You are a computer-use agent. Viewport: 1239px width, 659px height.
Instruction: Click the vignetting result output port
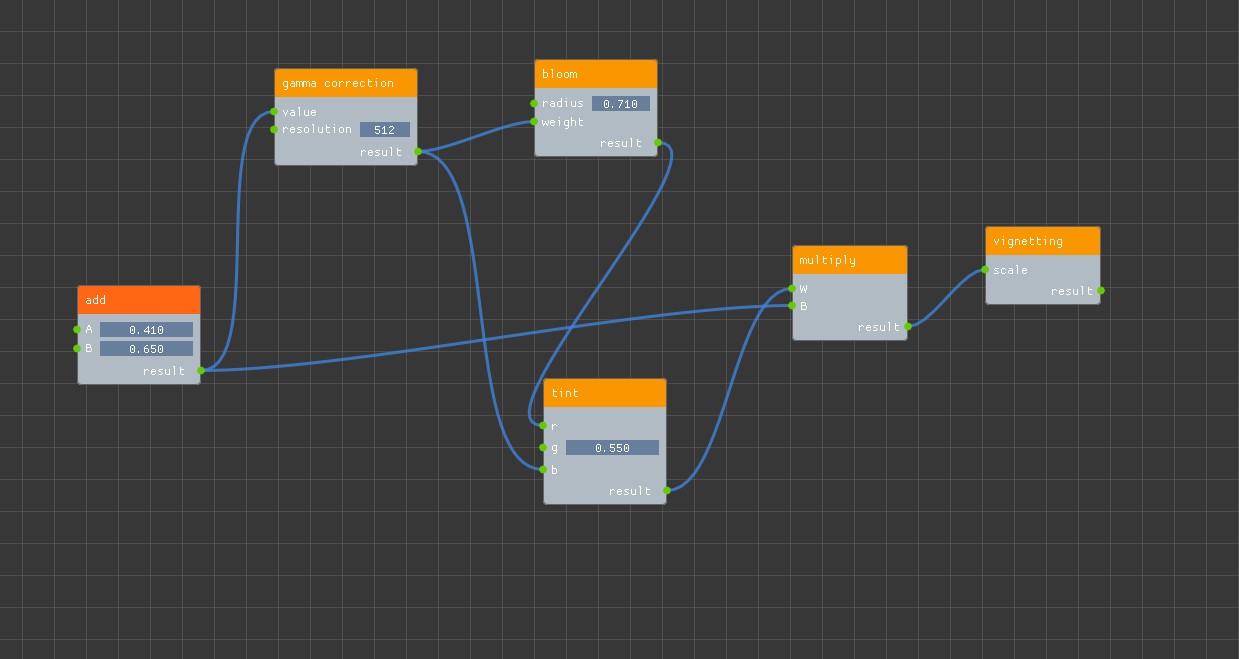click(1100, 291)
